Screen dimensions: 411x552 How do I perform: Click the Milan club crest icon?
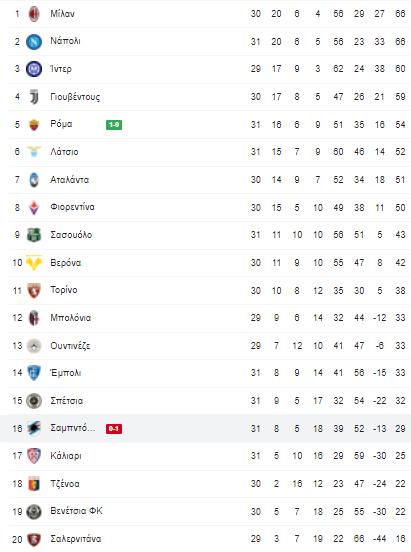pos(34,14)
